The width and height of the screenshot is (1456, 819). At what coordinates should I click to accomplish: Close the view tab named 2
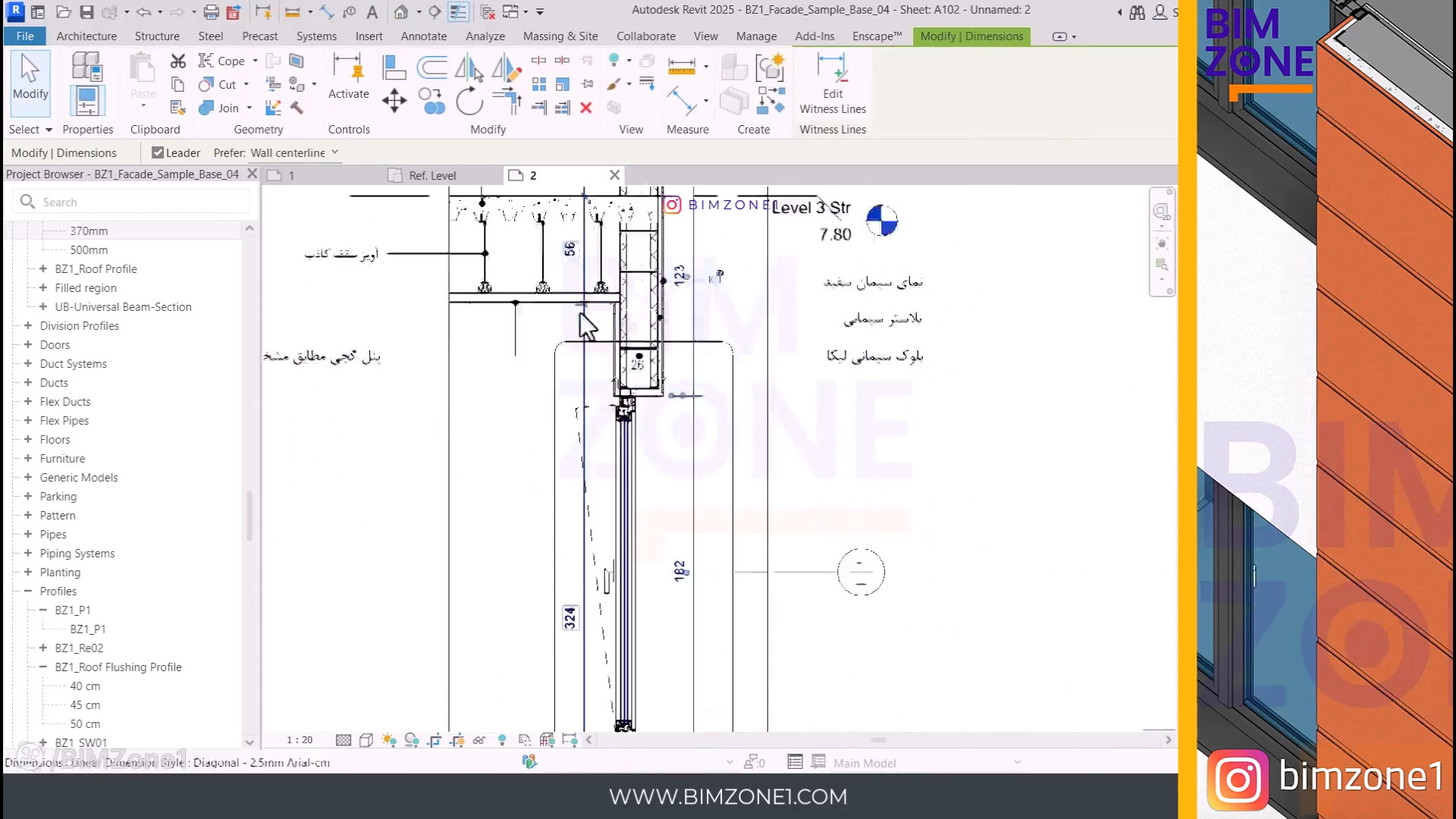coord(614,175)
